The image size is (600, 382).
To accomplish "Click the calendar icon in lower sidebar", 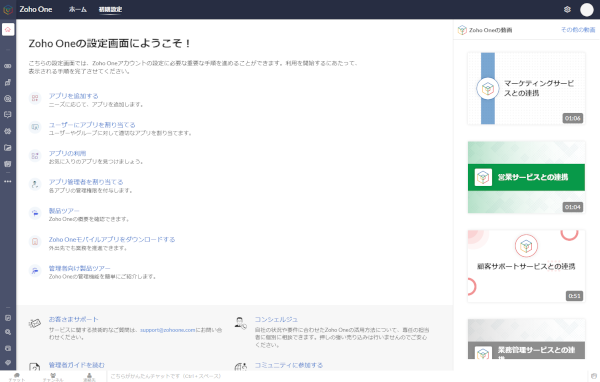I will click(8, 348).
